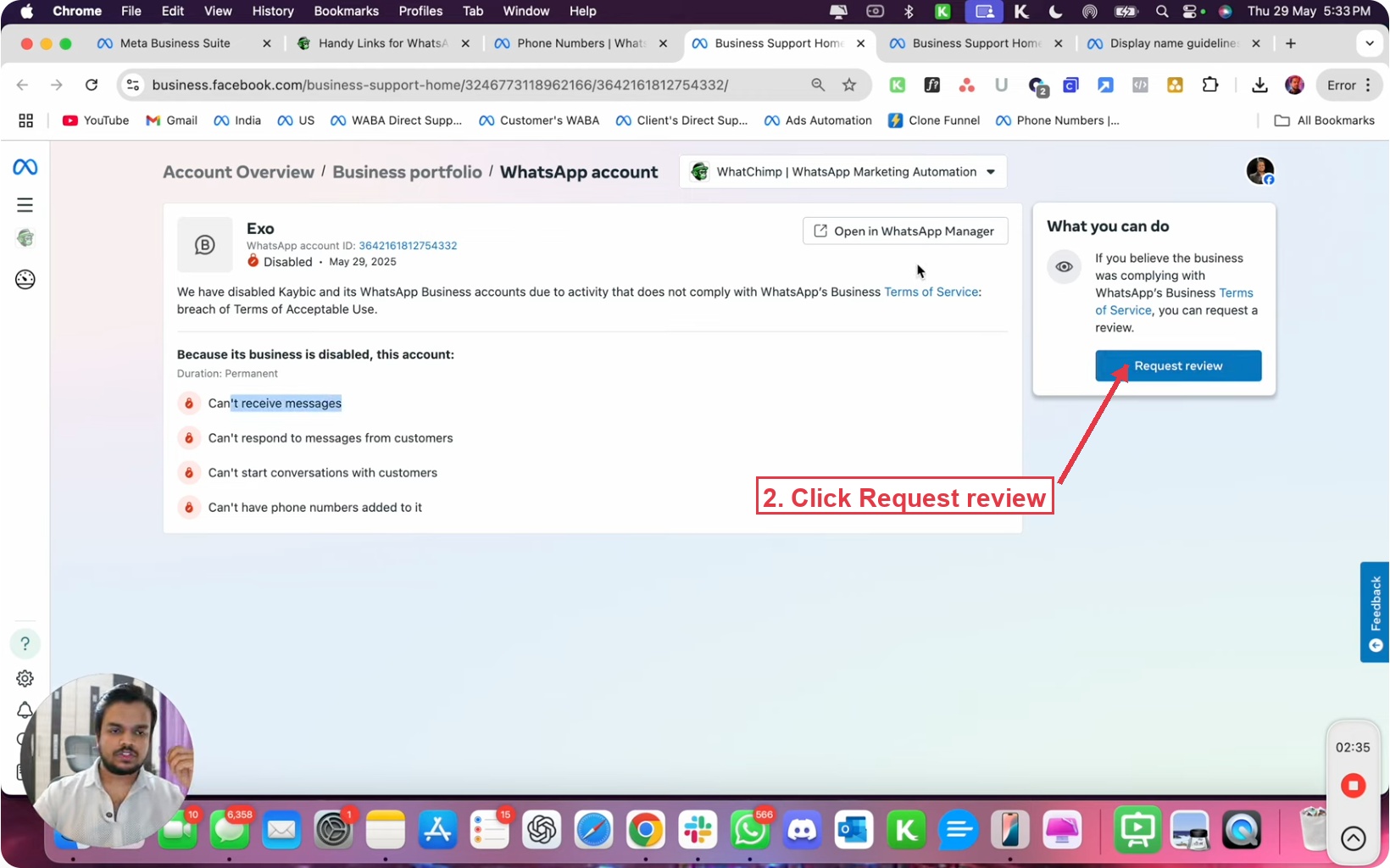Open the YouTube bookmark
Image resolution: width=1390 pixels, height=868 pixels.
click(96, 120)
